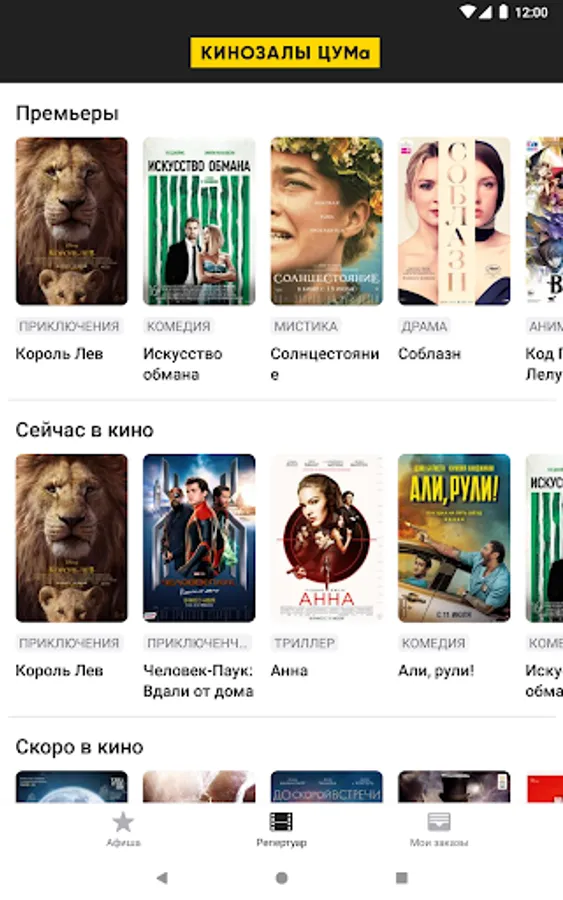Open the Афиша star icon tab
The height and width of the screenshot is (900, 563).
click(x=123, y=823)
